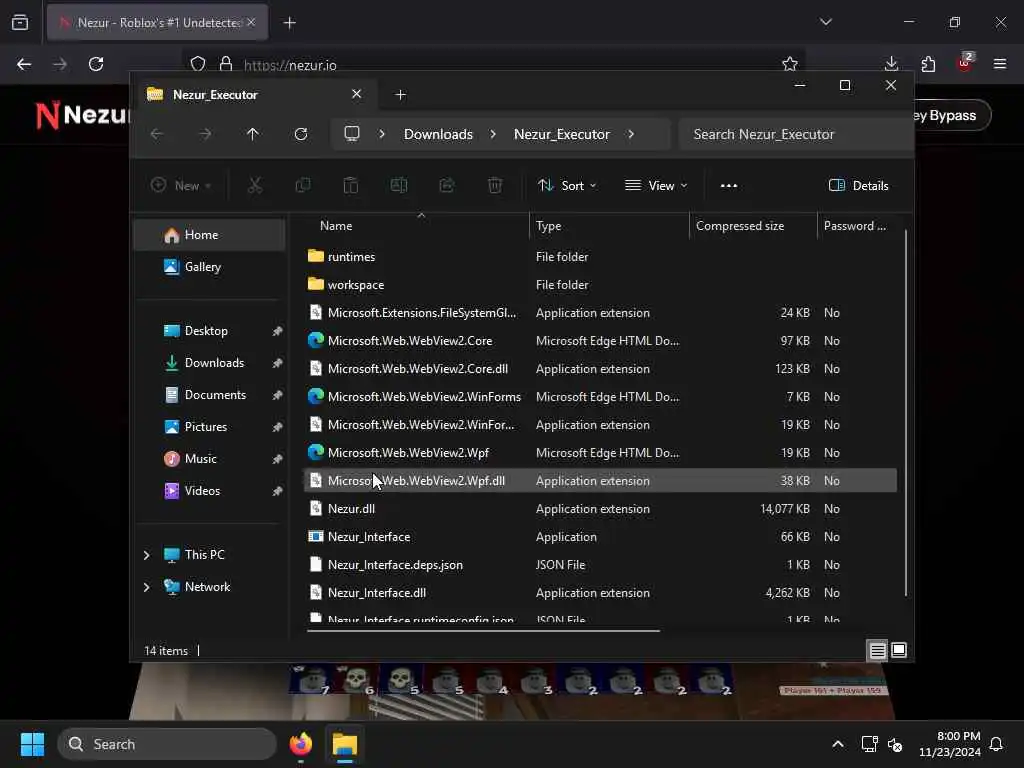This screenshot has width=1024, height=768.
Task: Open notification bell in system tray
Action: pyautogui.click(x=997, y=744)
